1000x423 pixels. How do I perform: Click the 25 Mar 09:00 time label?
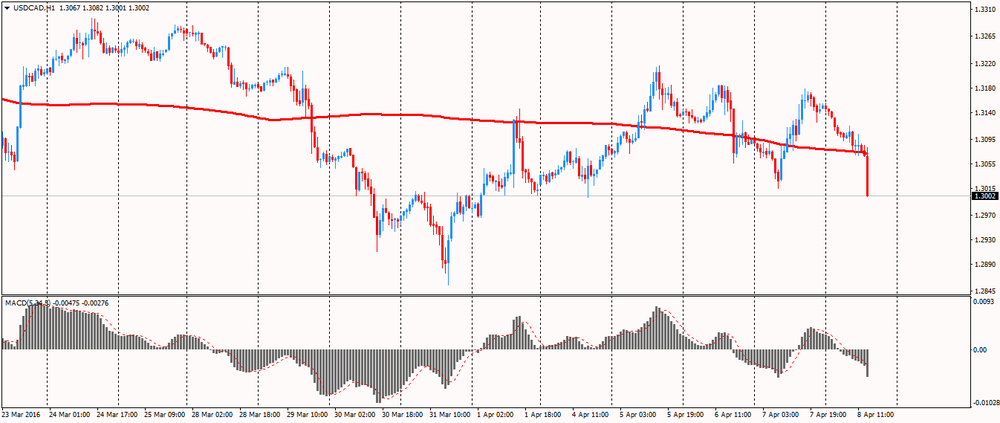coord(165,413)
